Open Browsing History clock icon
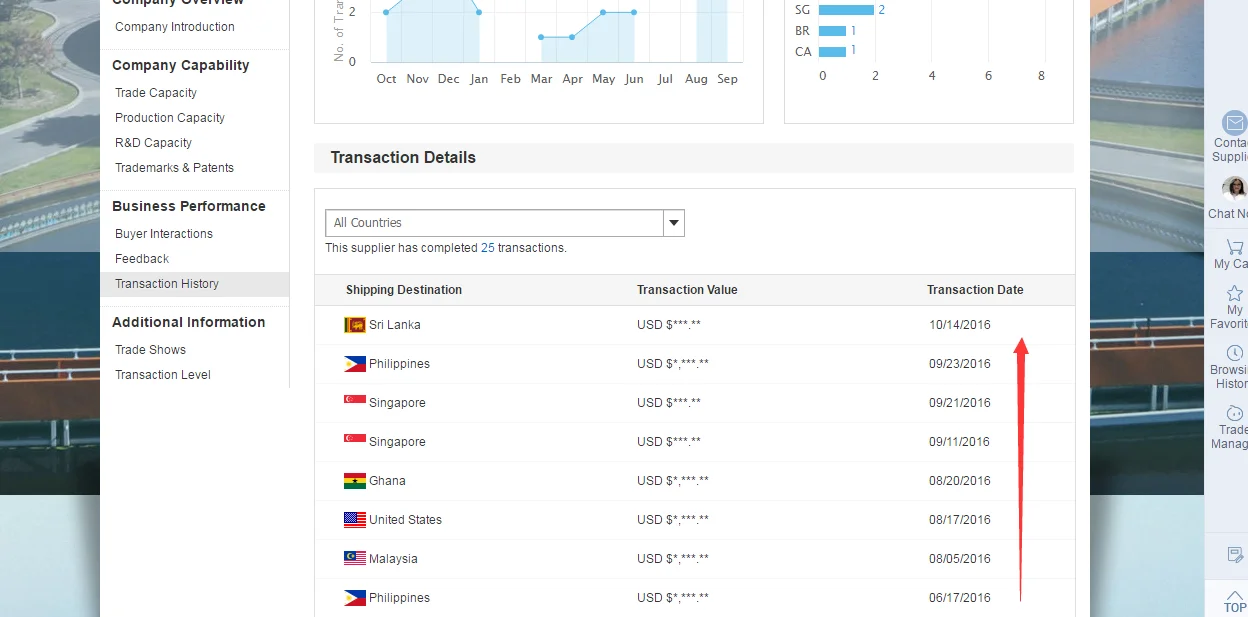 click(1235, 353)
